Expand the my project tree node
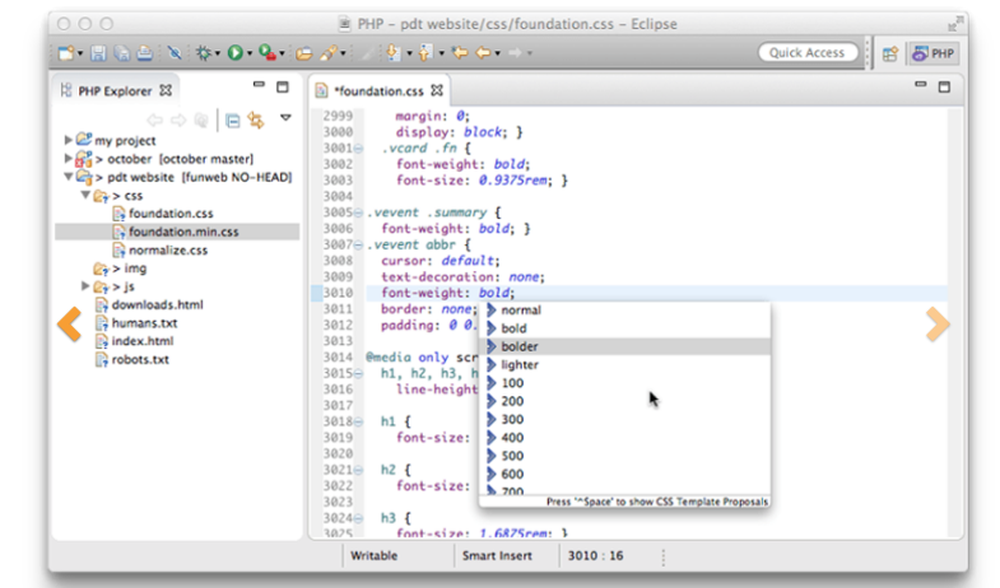 [68, 140]
